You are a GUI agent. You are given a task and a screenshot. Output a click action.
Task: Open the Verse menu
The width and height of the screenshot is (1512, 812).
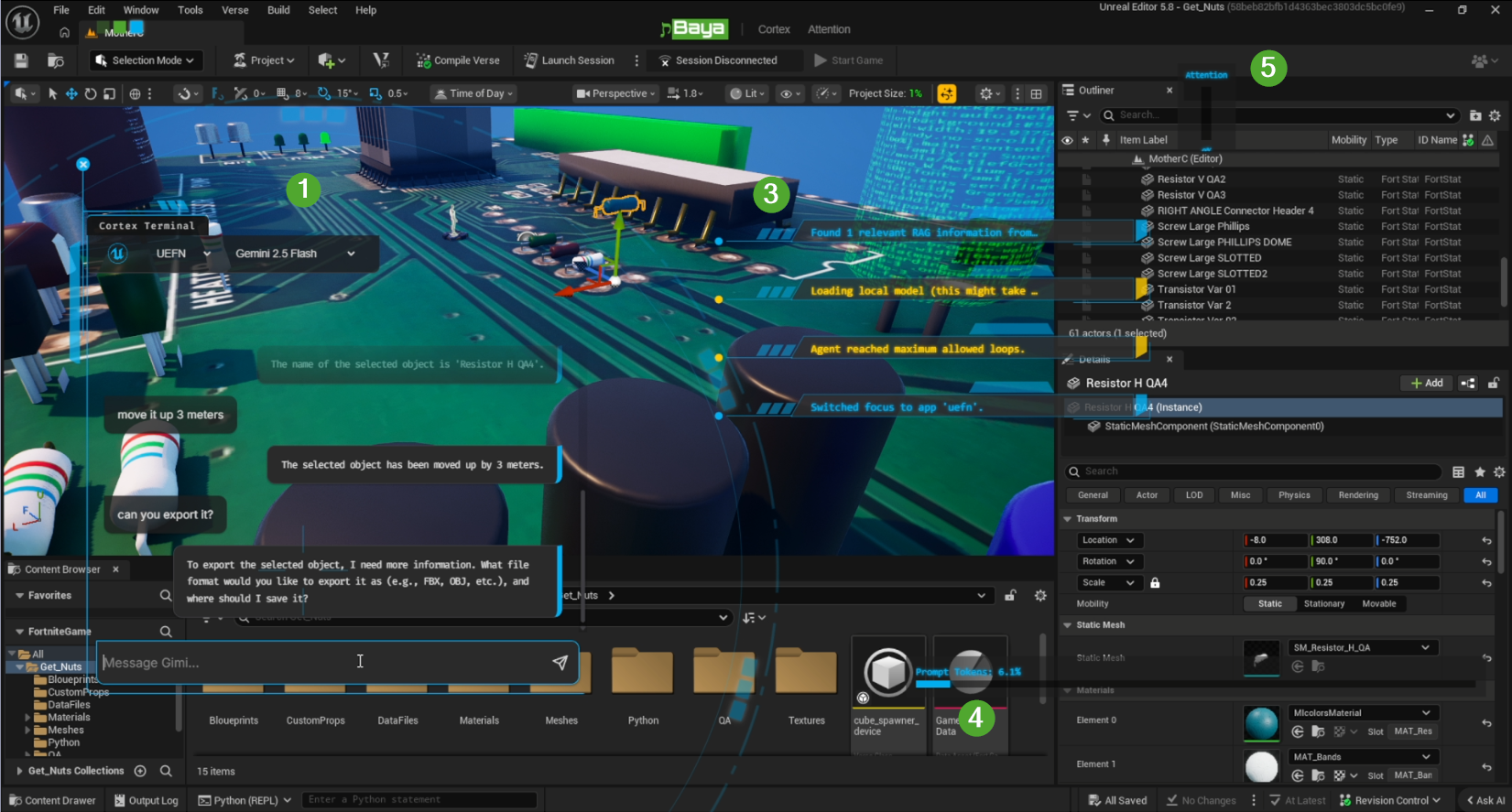(x=235, y=10)
